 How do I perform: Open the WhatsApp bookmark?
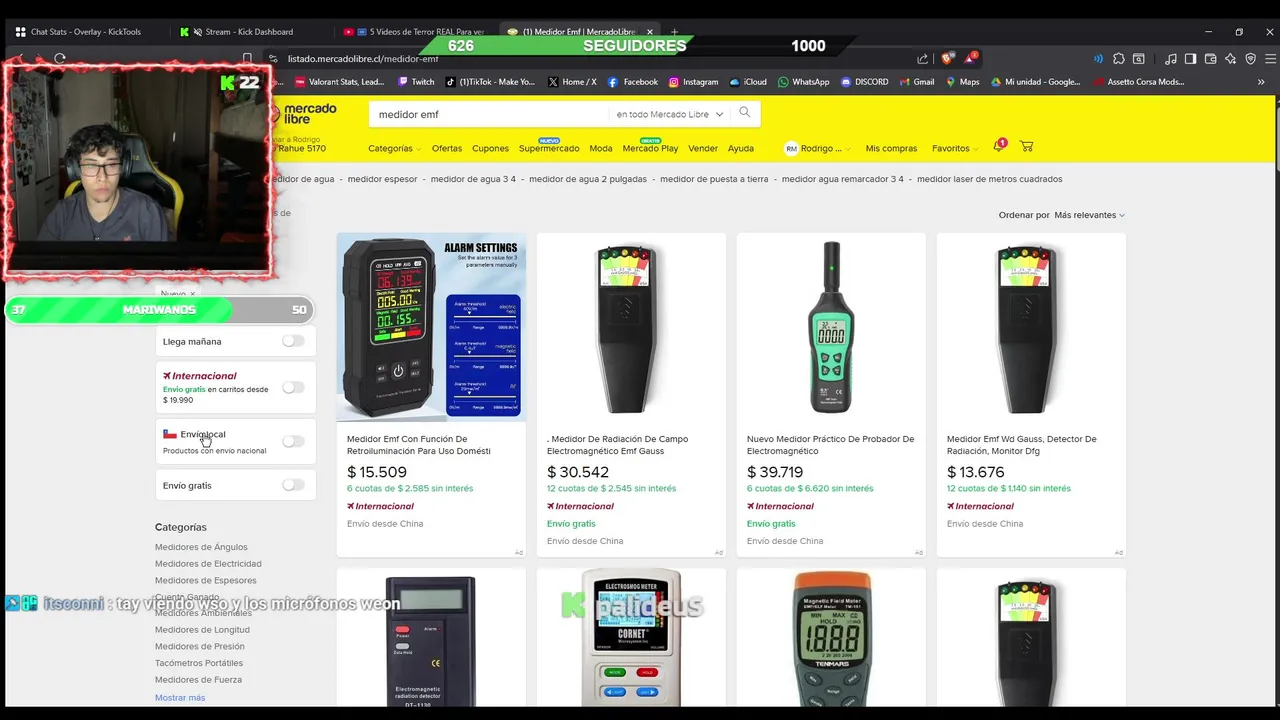tap(803, 82)
